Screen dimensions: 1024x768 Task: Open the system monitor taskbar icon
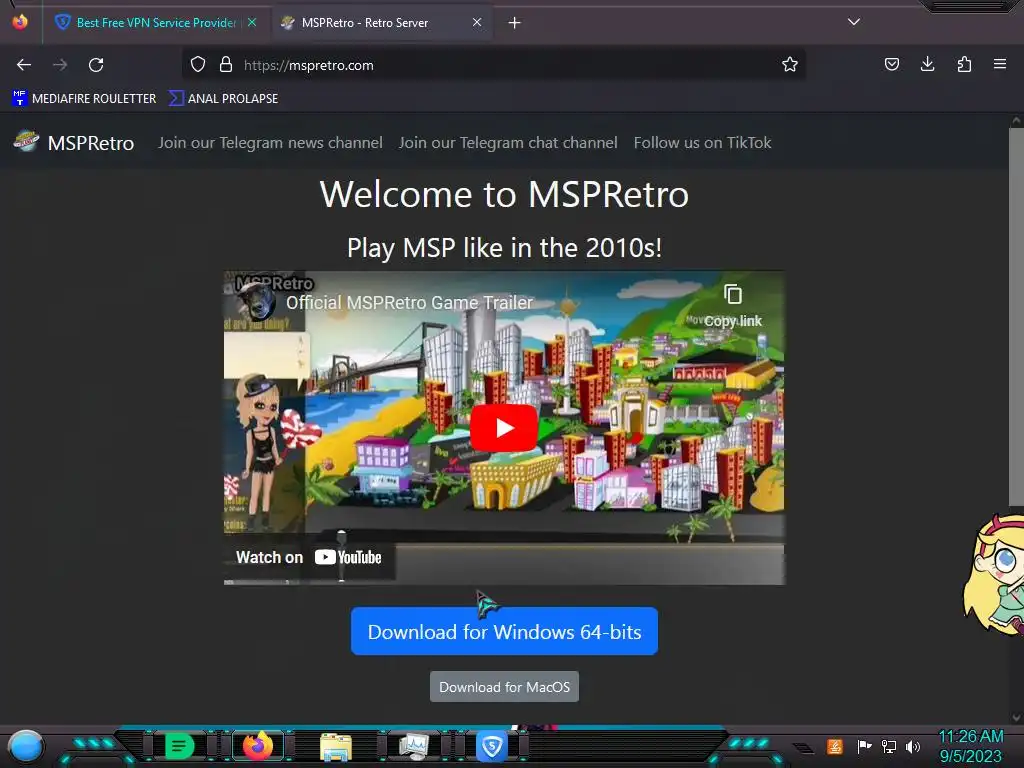pos(414,746)
